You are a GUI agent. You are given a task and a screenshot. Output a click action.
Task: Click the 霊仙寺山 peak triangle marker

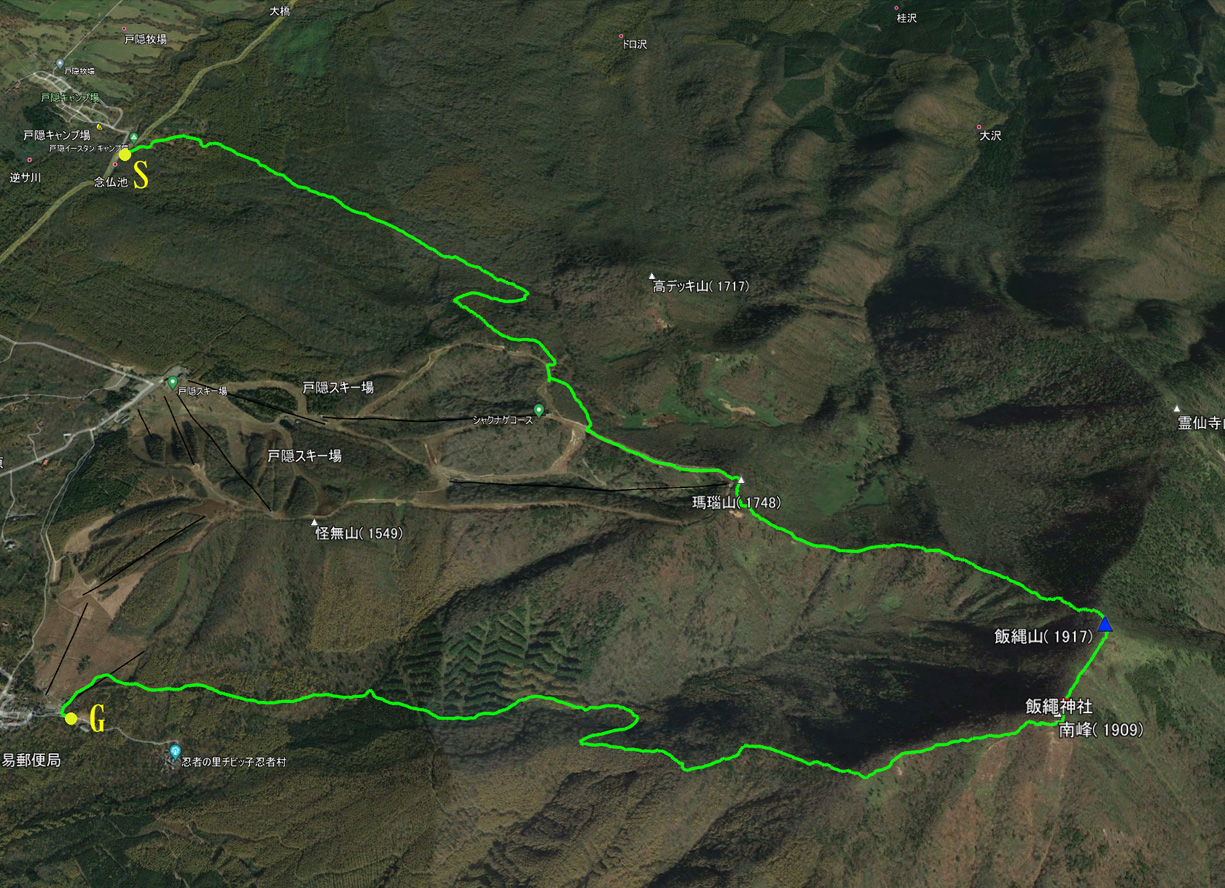click(x=1177, y=409)
